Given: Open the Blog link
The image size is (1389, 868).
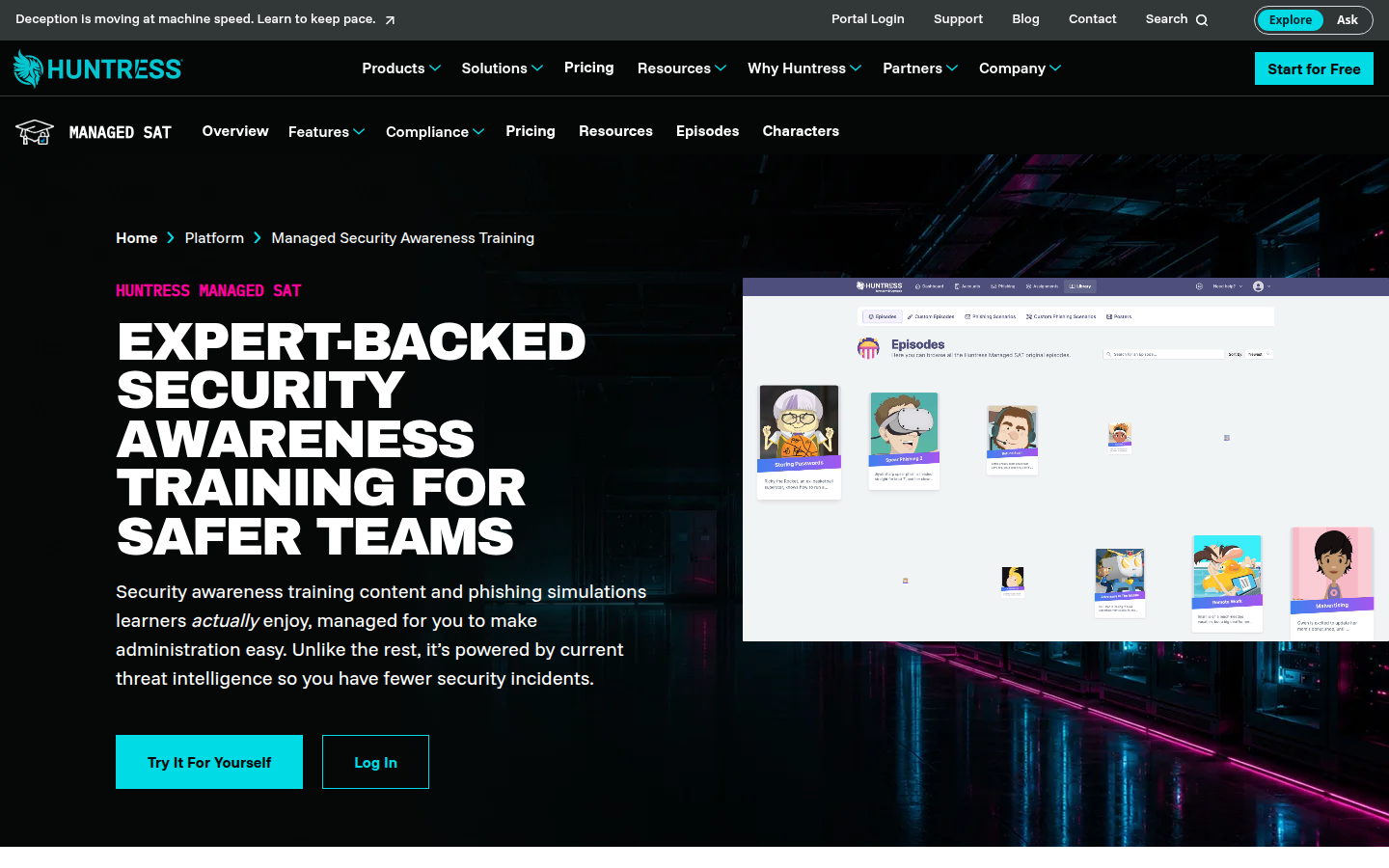Looking at the screenshot, I should coord(1025,19).
